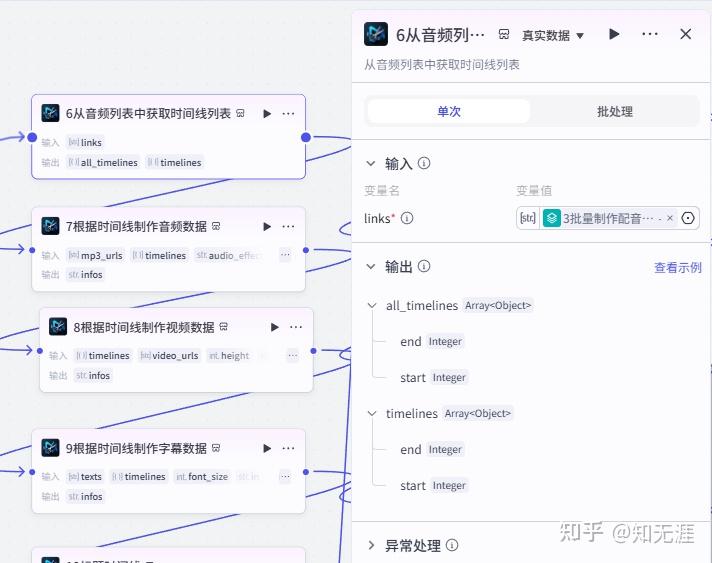Screen dimensions: 712x563
Task: Open more options for node 8 header
Action: tap(296, 327)
